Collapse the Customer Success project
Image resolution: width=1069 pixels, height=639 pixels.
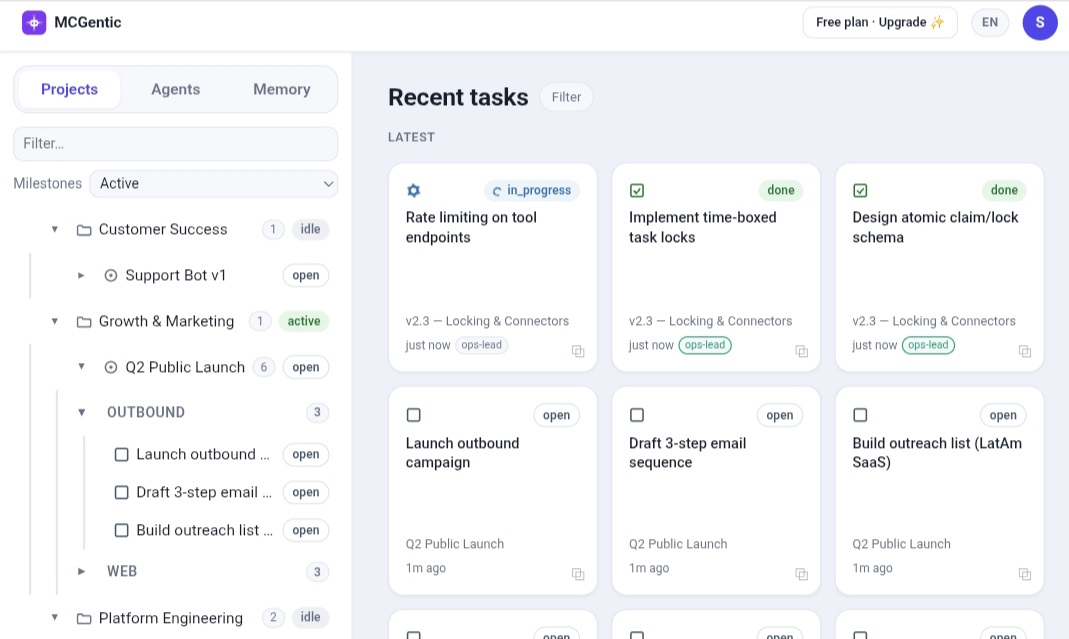click(55, 229)
